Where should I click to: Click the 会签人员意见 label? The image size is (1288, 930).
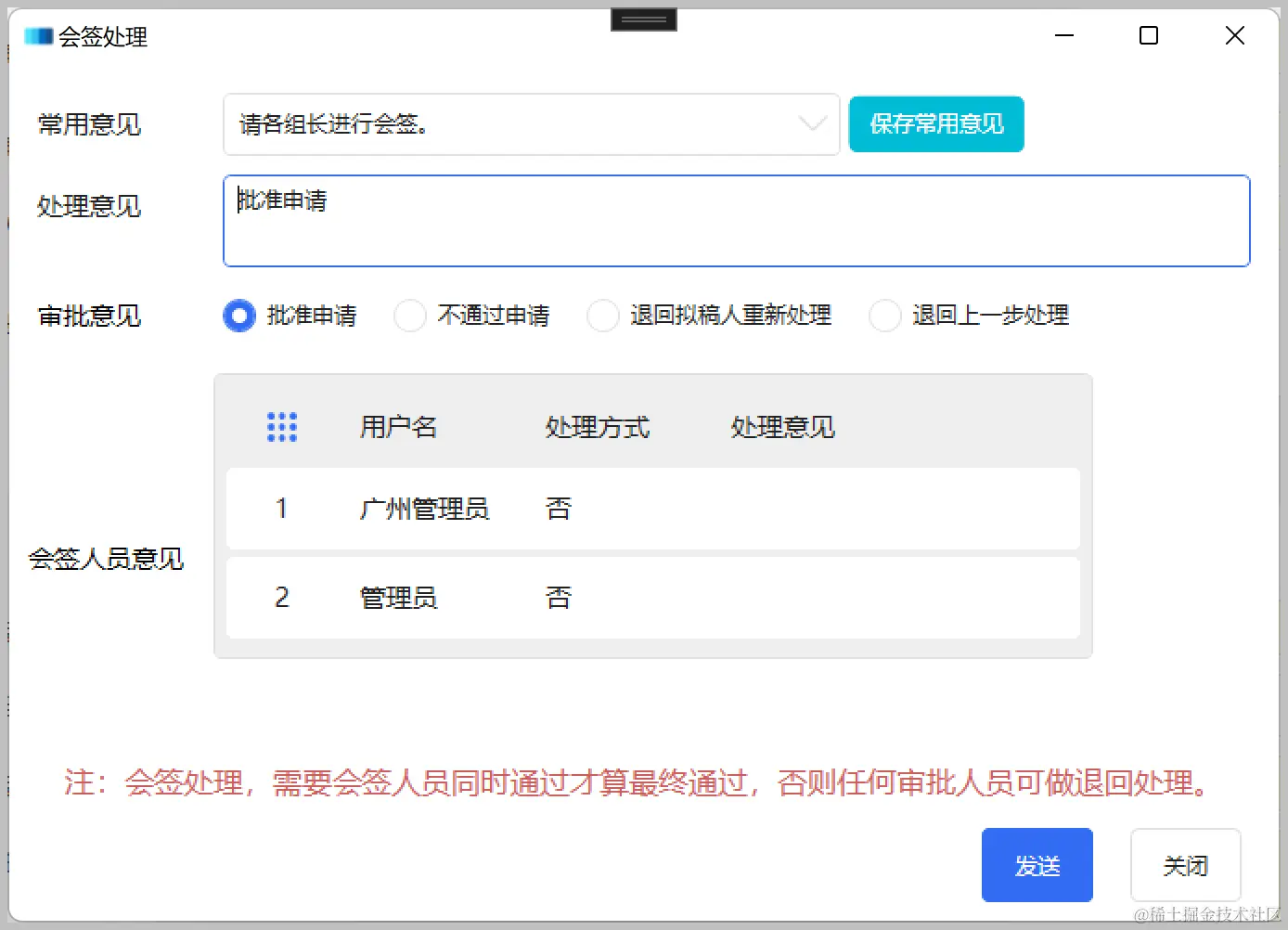pos(107,559)
